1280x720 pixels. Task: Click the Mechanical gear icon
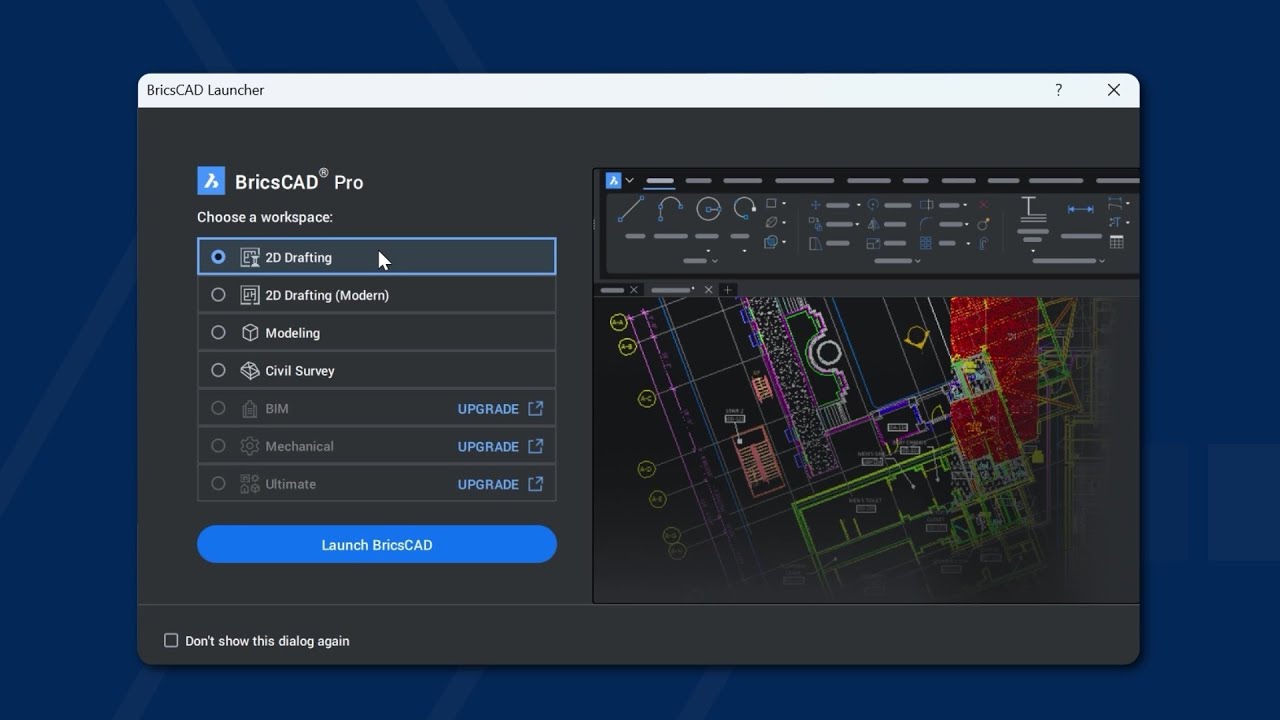click(250, 446)
